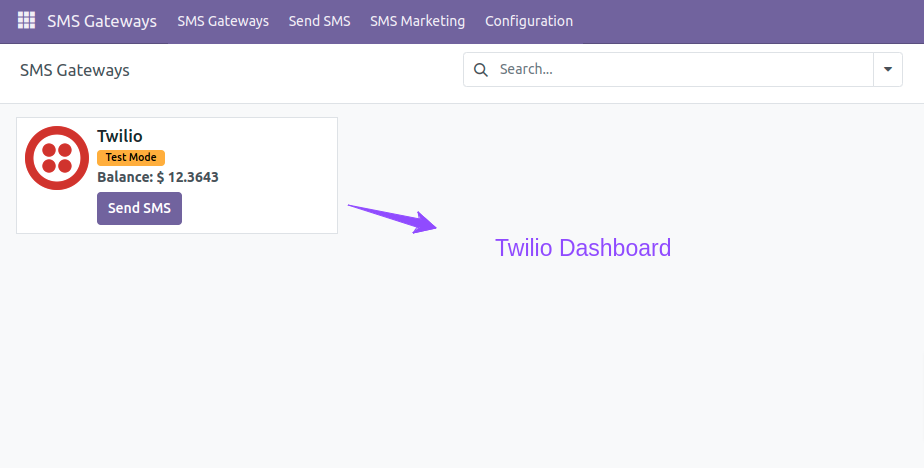Viewport: 924px width, 468px height.
Task: Click the Twilio Dashboard label text
Action: [x=583, y=248]
